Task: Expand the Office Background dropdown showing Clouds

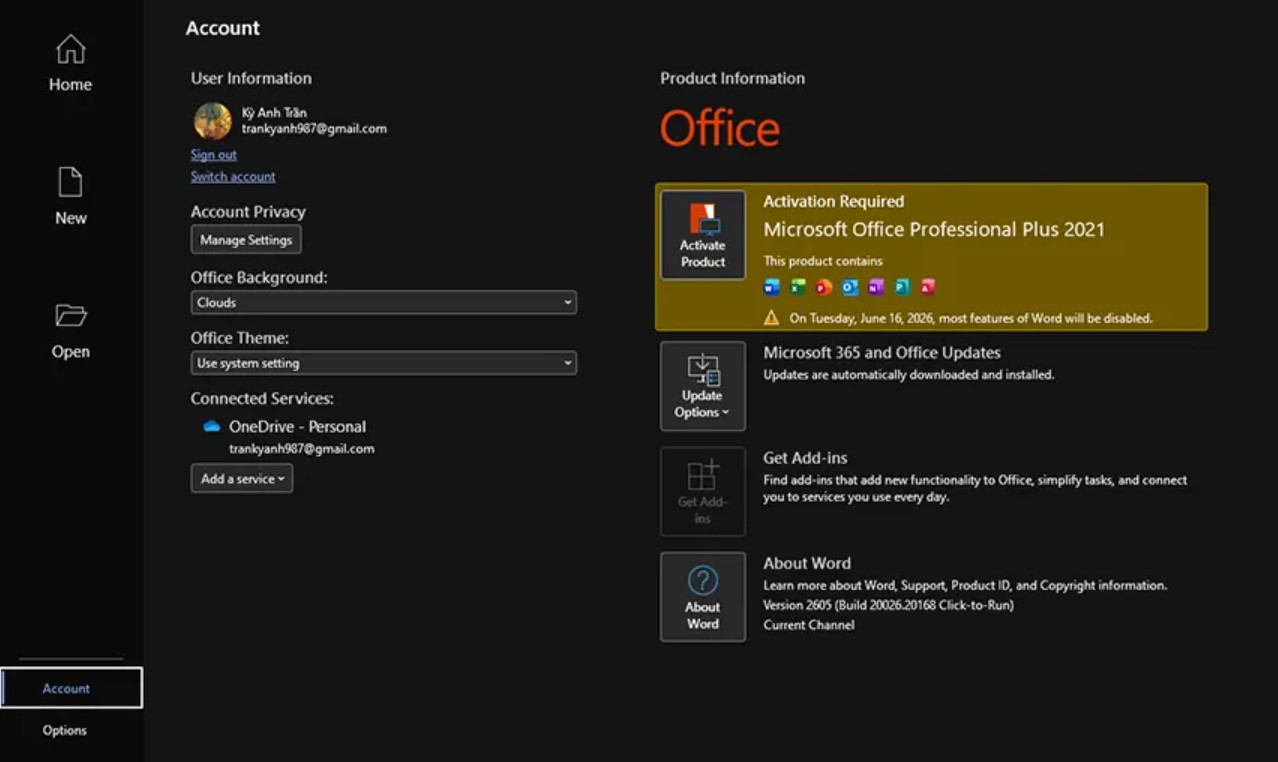Action: coord(384,302)
